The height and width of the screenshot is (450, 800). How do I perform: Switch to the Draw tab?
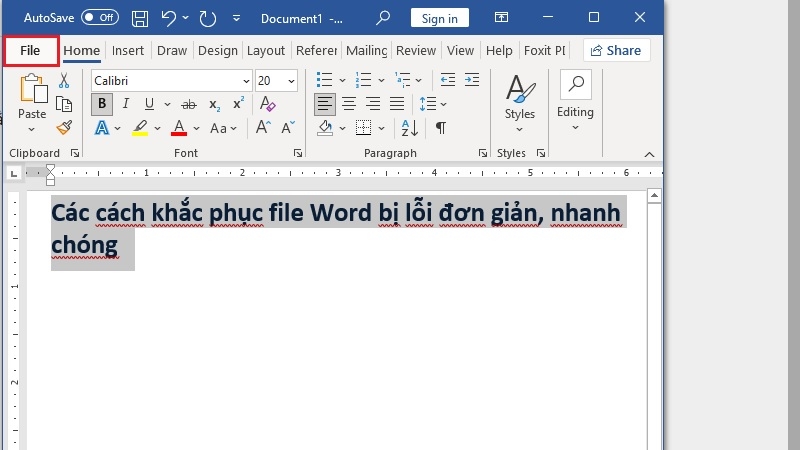(x=172, y=51)
